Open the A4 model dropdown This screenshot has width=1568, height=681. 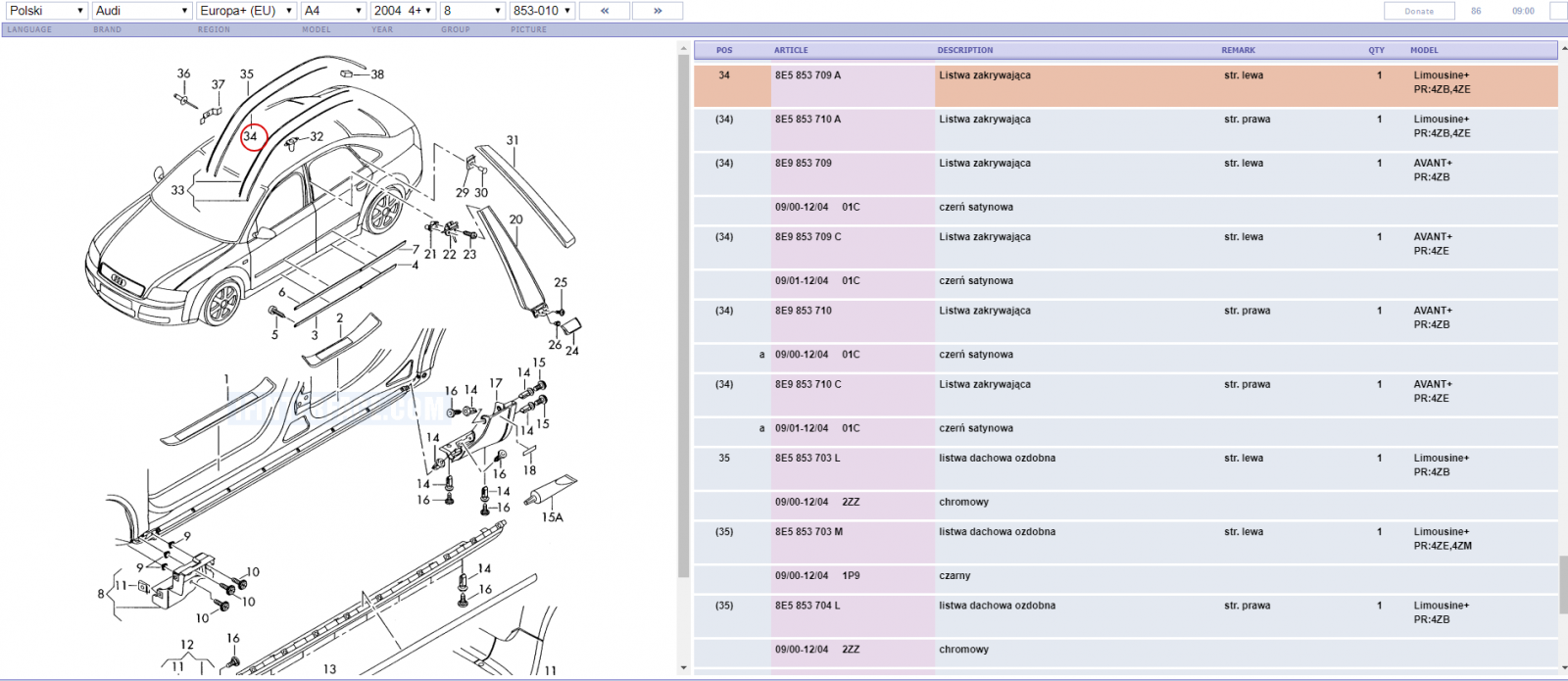tap(333, 11)
